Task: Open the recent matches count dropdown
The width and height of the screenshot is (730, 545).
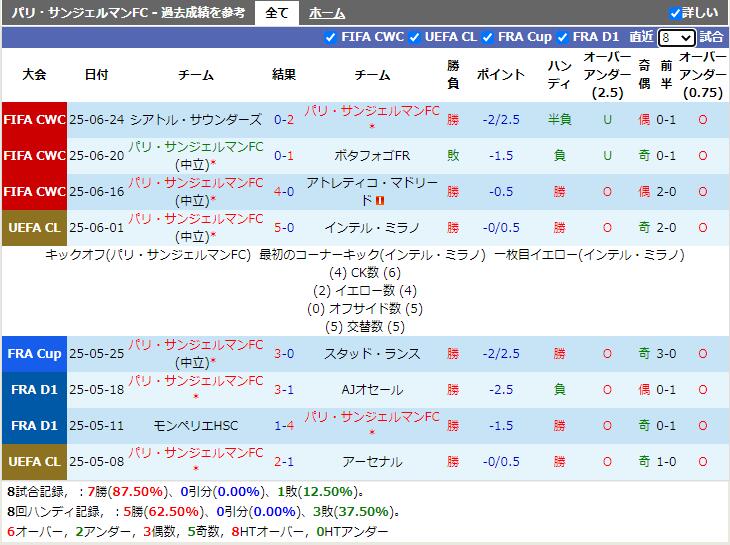Action: (676, 37)
